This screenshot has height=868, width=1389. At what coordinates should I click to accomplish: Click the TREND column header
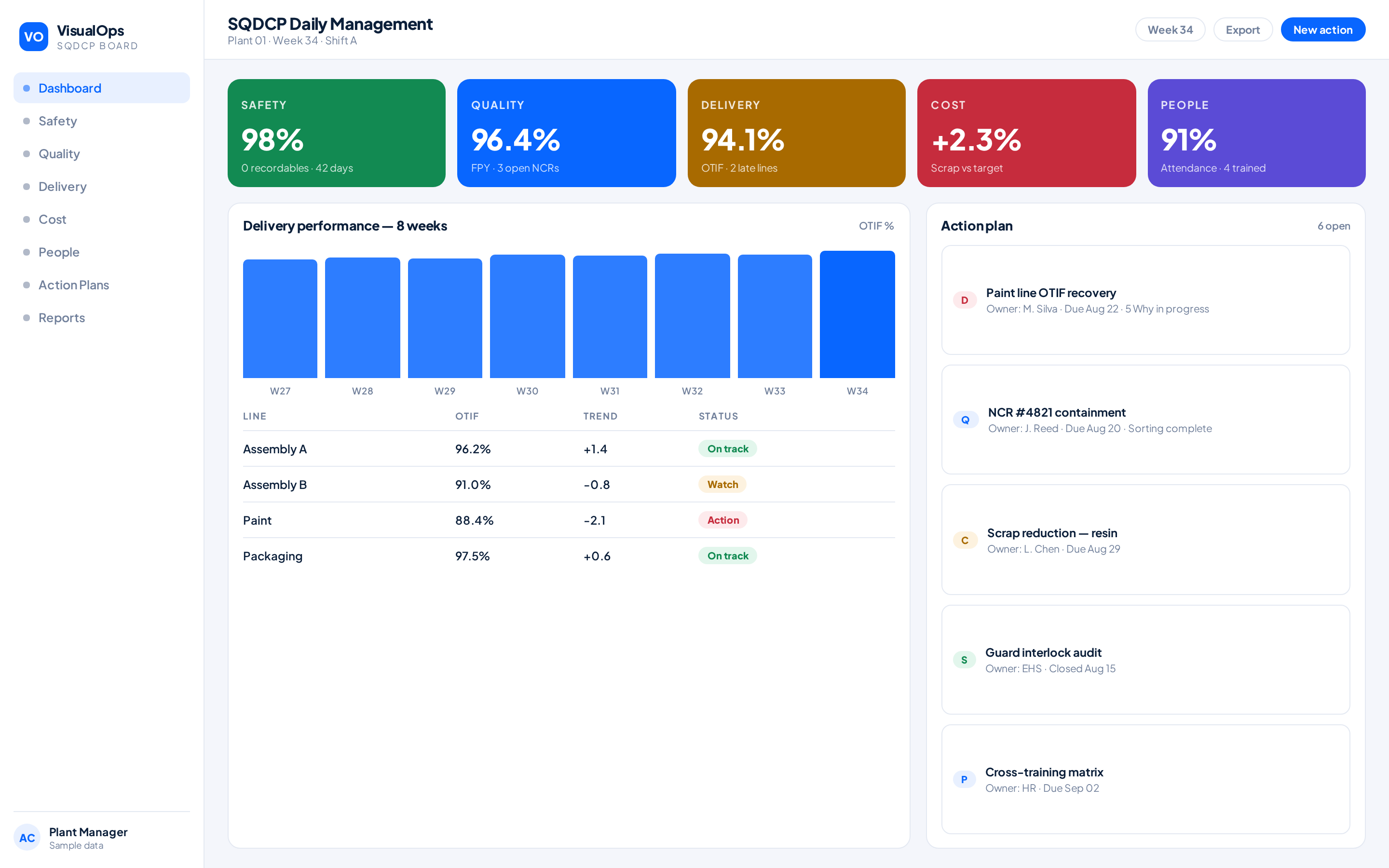click(600, 416)
